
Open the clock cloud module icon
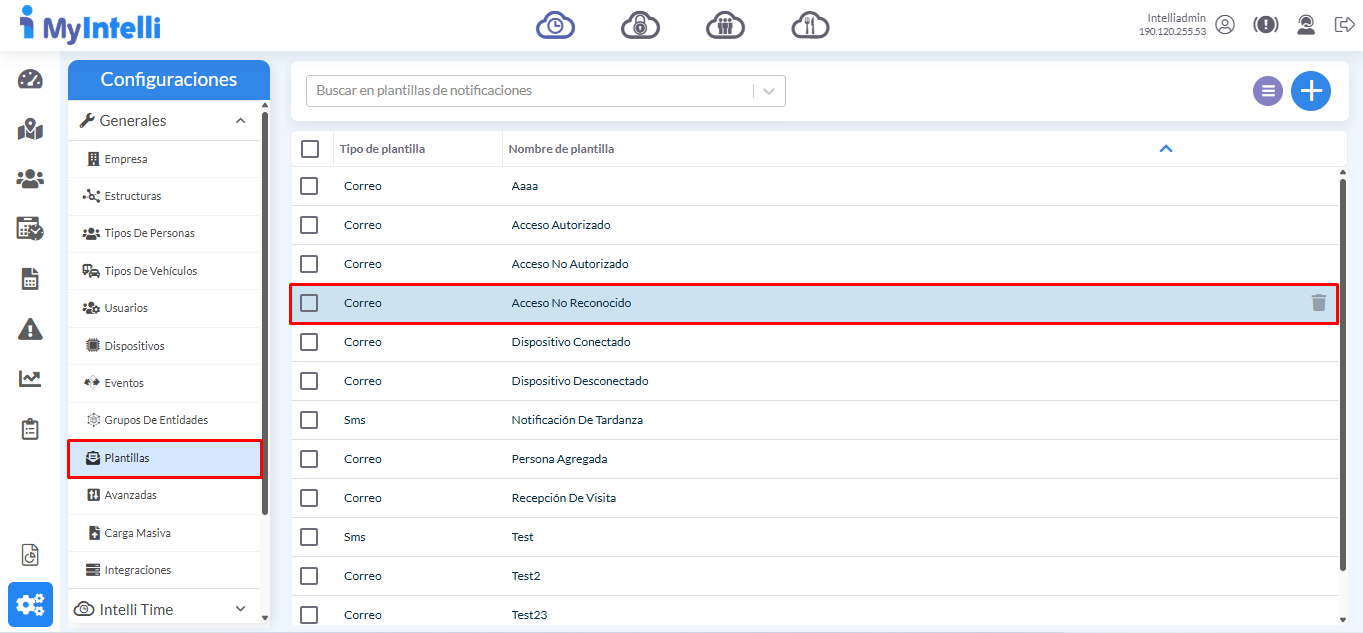(x=555, y=25)
